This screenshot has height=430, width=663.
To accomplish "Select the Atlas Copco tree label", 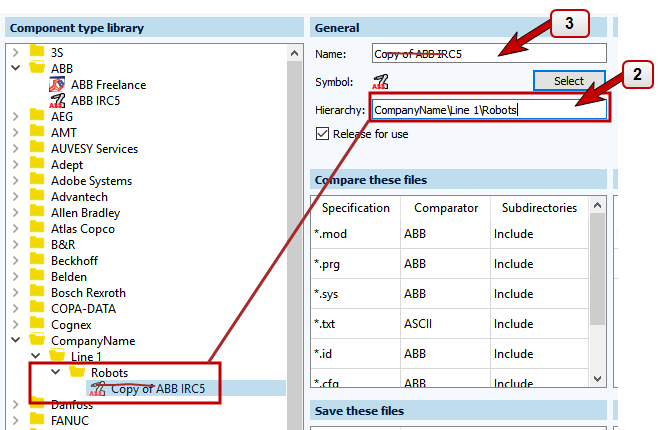I will click(x=83, y=229).
